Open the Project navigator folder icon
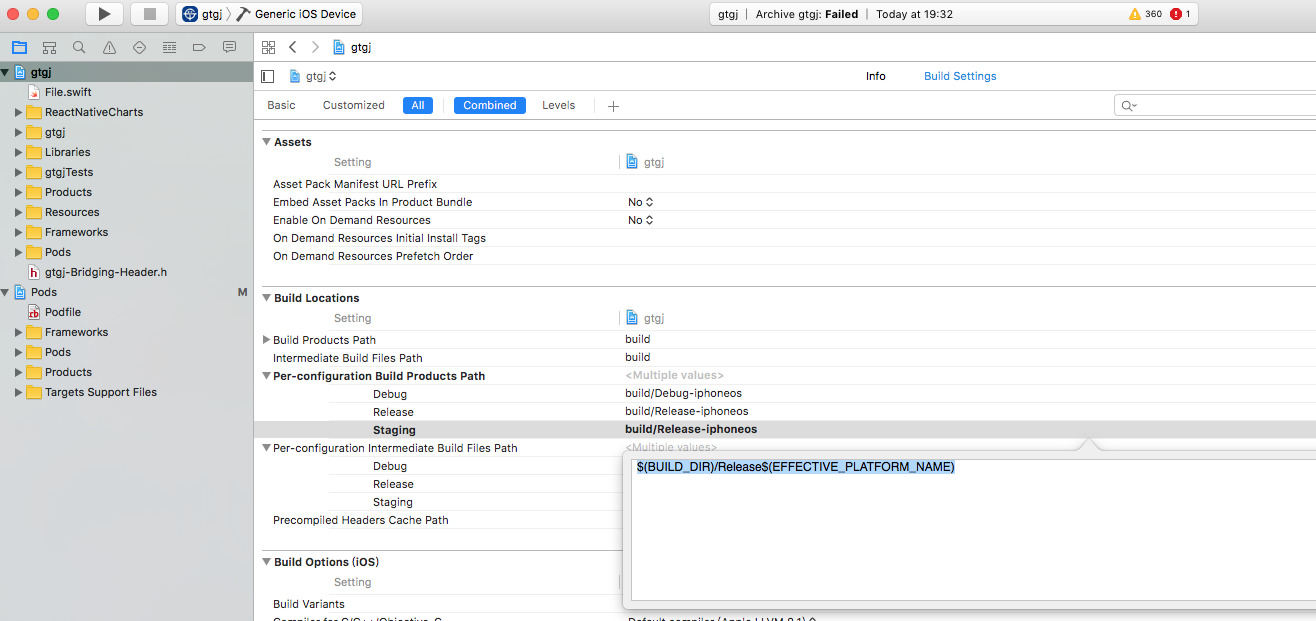This screenshot has height=621, width=1316. pyautogui.click(x=19, y=47)
